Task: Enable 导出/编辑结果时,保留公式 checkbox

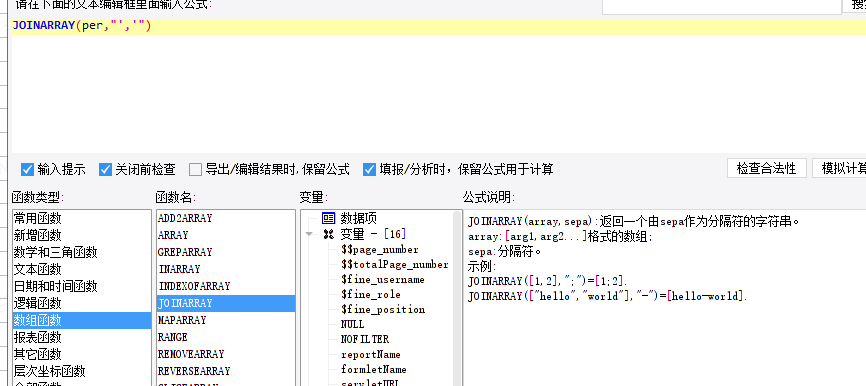Action: [x=195, y=170]
